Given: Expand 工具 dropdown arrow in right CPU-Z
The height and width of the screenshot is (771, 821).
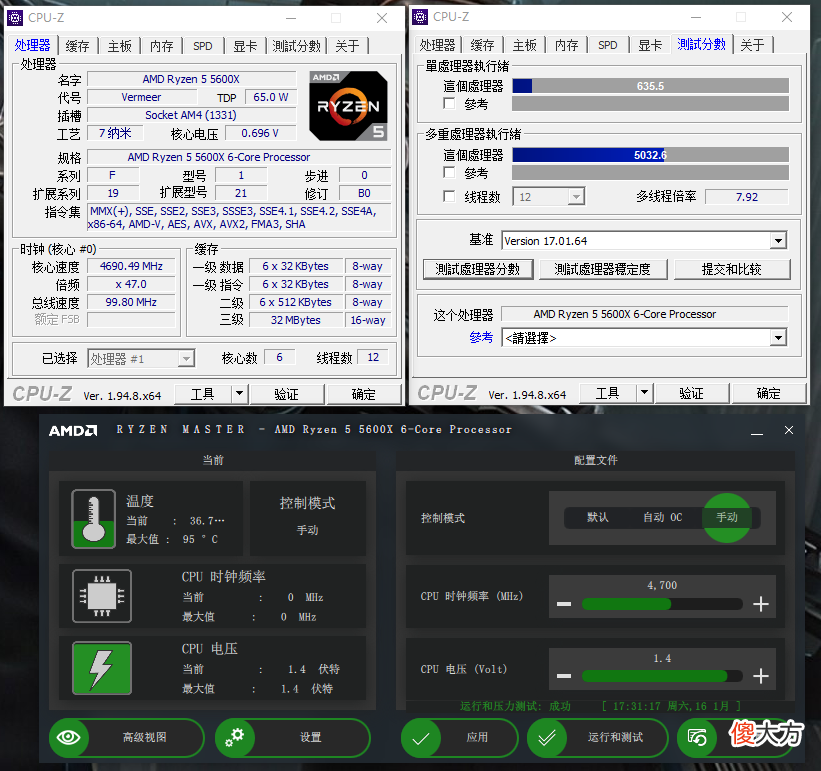Looking at the screenshot, I should [645, 392].
